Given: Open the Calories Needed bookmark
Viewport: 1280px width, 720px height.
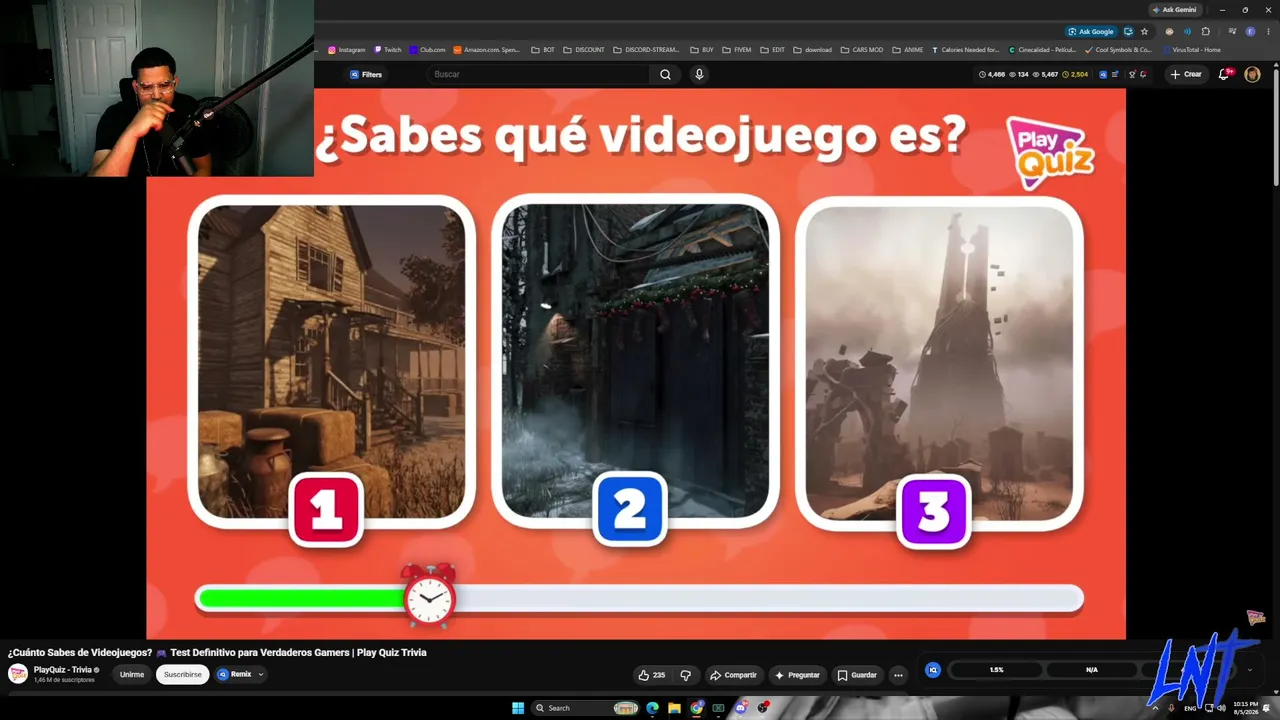Looking at the screenshot, I should click(x=965, y=50).
